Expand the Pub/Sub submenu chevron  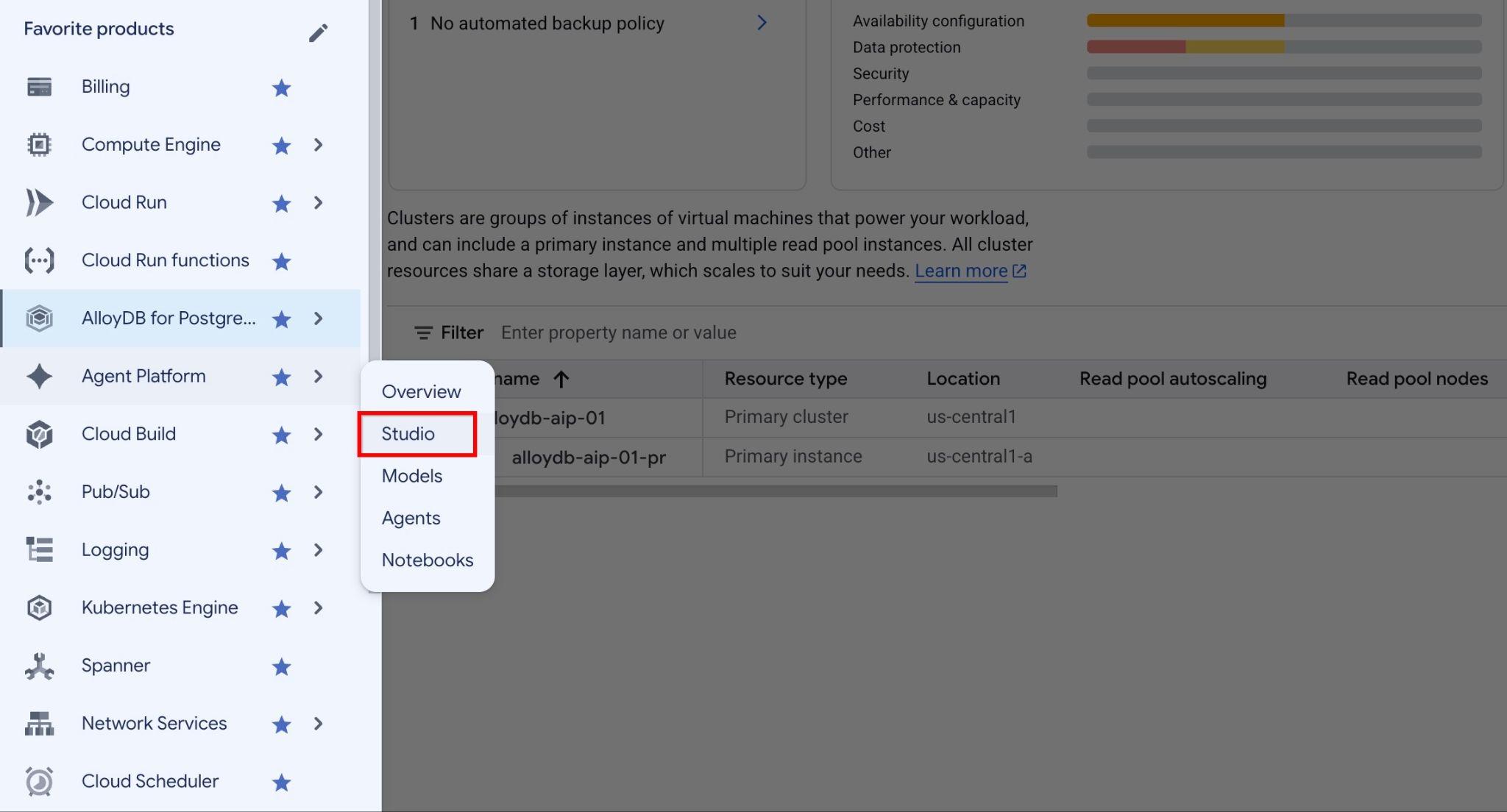318,492
